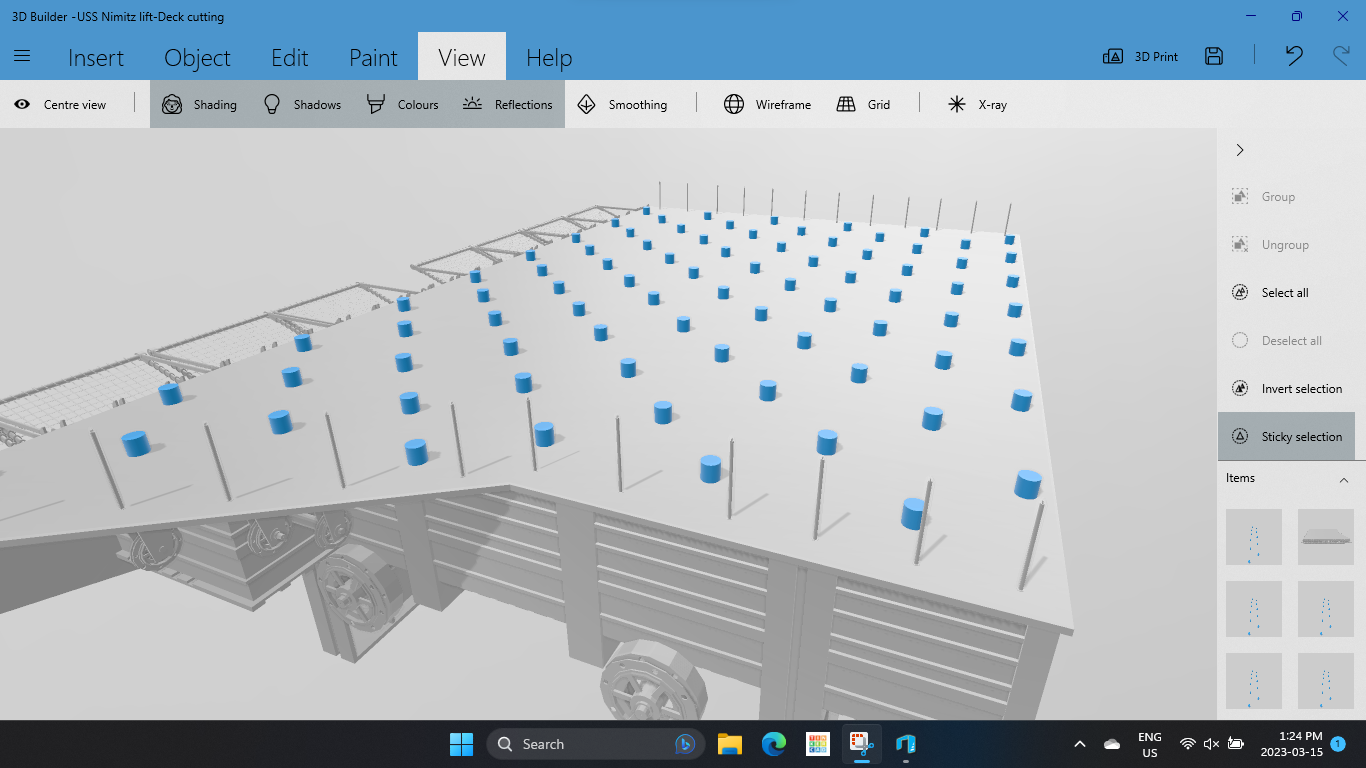1366x768 pixels.
Task: Open 3D Builder taskbar icon
Action: (906, 744)
